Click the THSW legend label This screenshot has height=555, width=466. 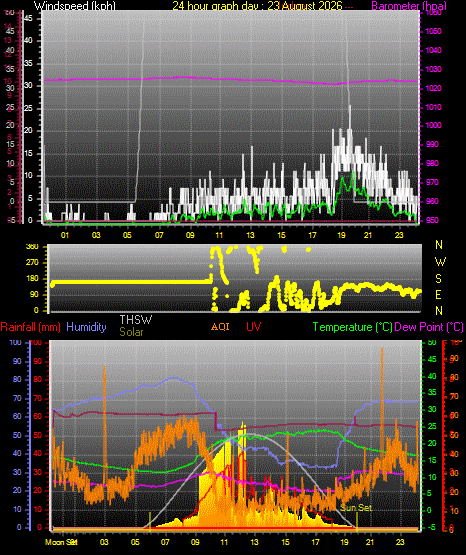[136, 320]
